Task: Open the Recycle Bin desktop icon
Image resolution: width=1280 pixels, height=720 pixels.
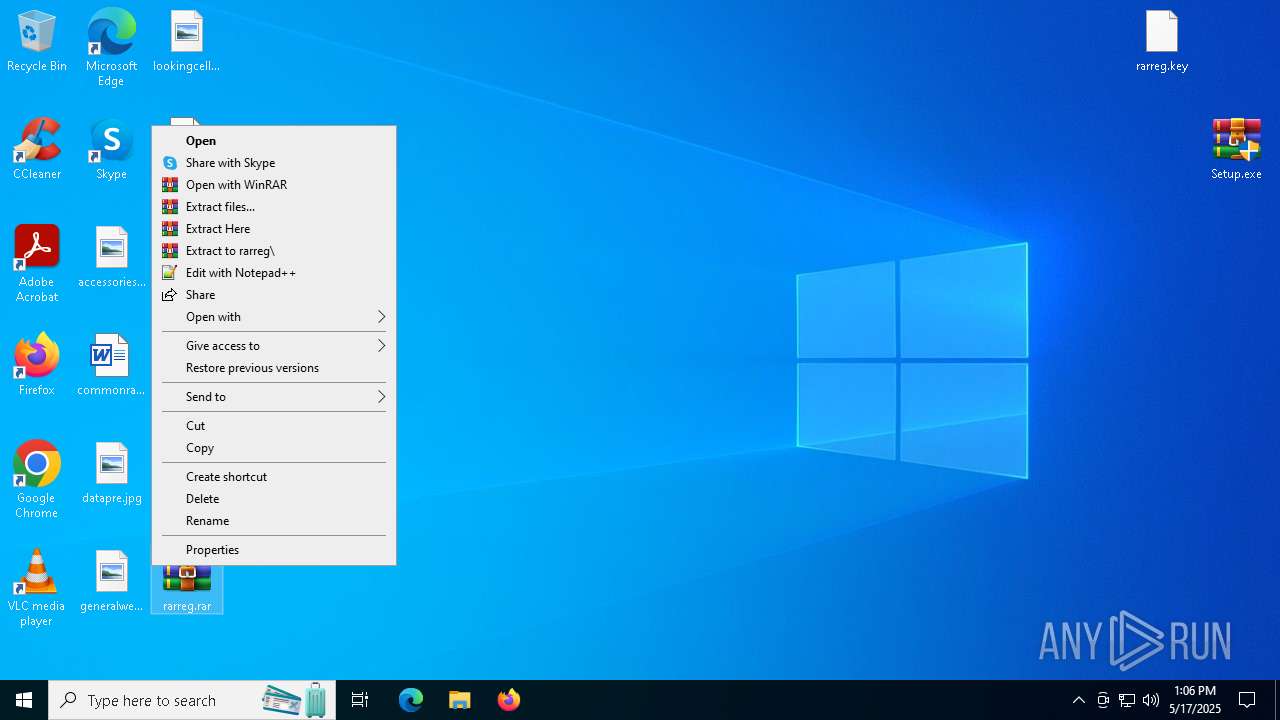Action: pyautogui.click(x=37, y=42)
